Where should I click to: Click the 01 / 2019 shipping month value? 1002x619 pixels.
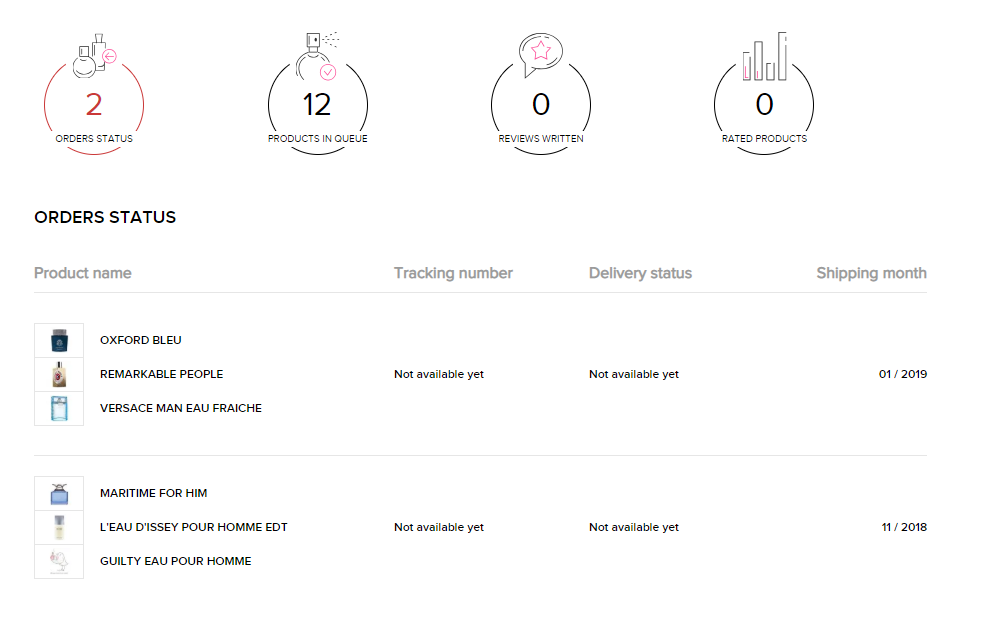pyautogui.click(x=903, y=374)
